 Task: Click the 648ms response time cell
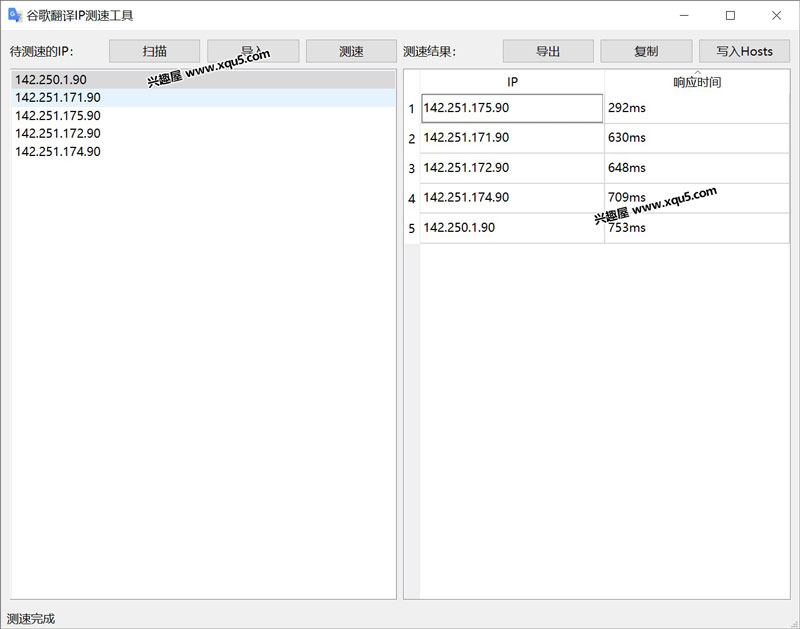click(x=697, y=168)
